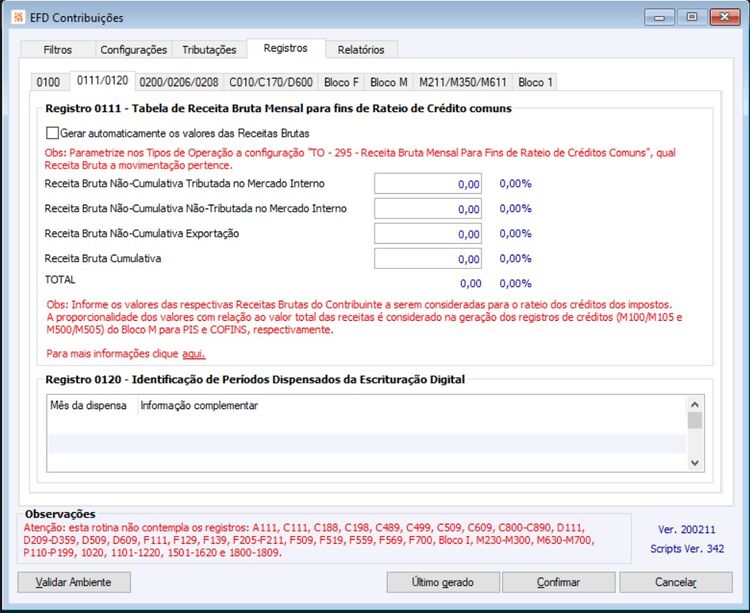The image size is (750, 613).
Task: Click the Validar Ambiente button
Action: 74,582
